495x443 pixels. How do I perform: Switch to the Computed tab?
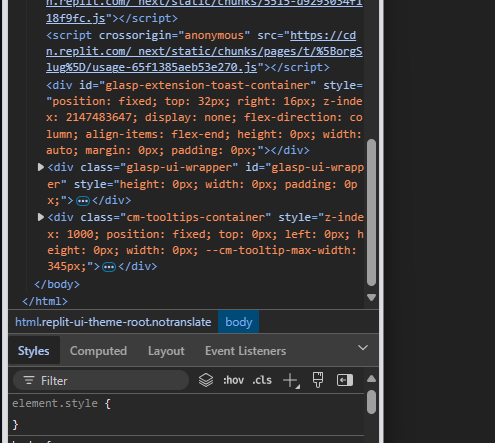(x=98, y=351)
